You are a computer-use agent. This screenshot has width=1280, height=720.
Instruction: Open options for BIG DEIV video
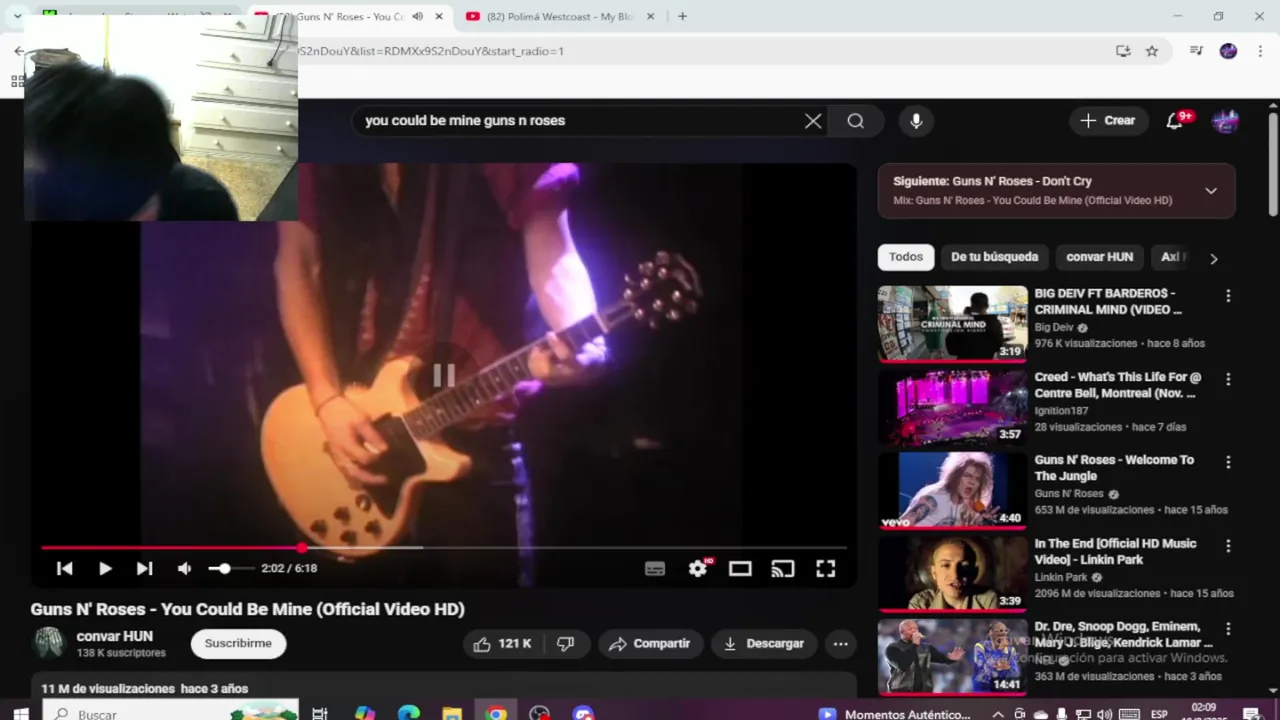point(1228,296)
